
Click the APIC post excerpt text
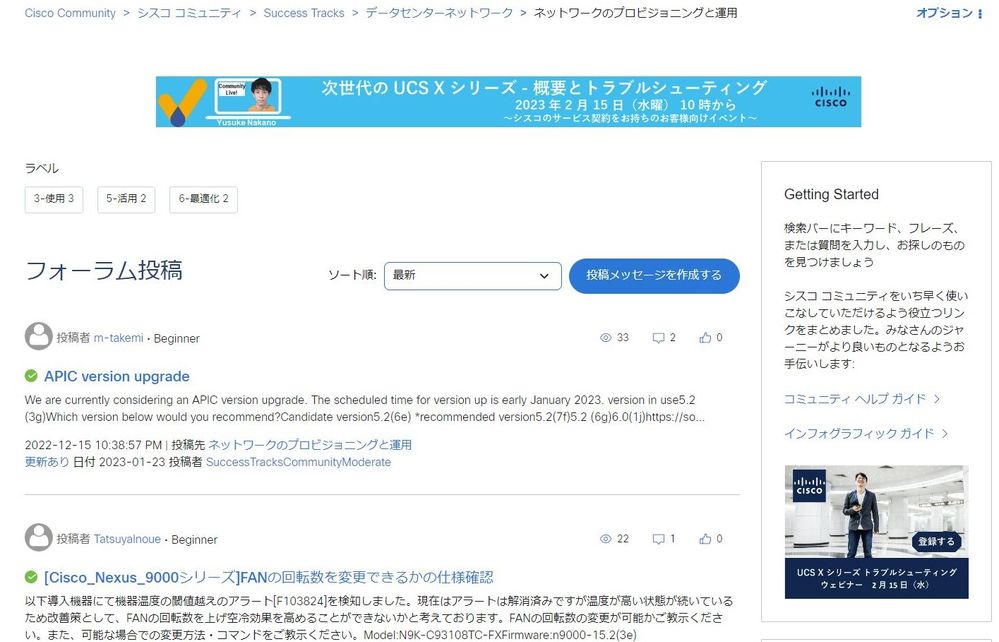pos(364,409)
